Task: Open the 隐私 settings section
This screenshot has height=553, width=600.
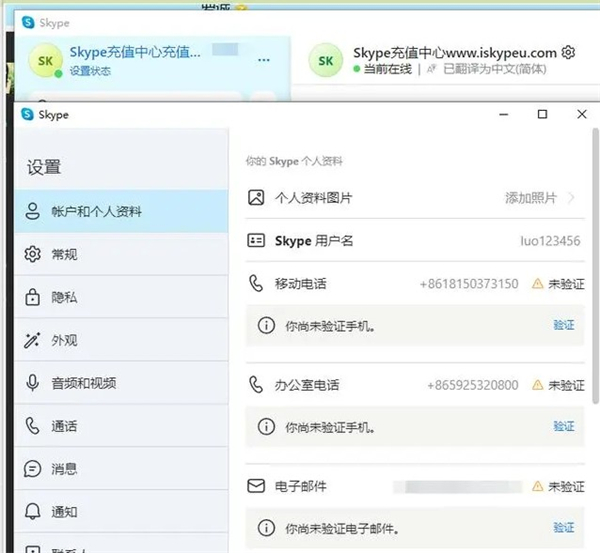Action: 121,297
